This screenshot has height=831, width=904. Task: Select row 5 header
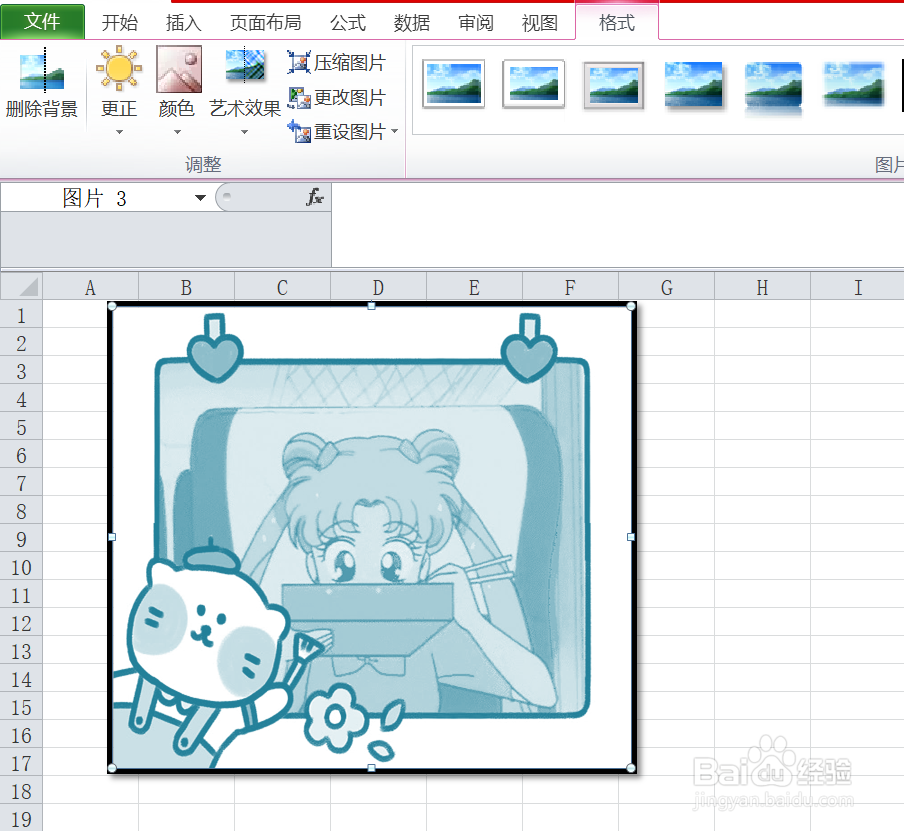(21, 427)
